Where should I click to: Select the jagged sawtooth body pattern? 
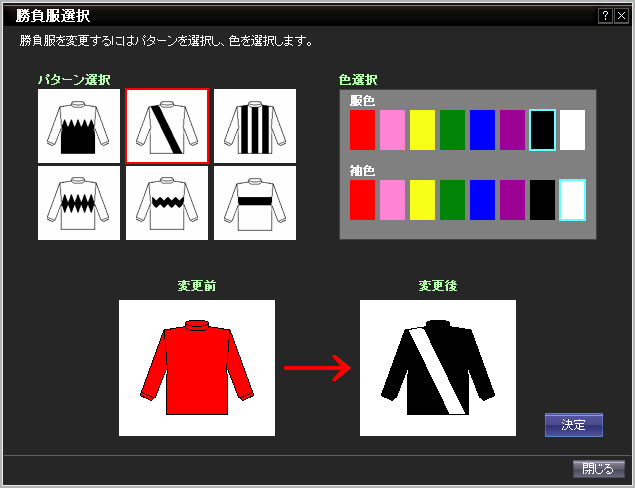point(79,126)
